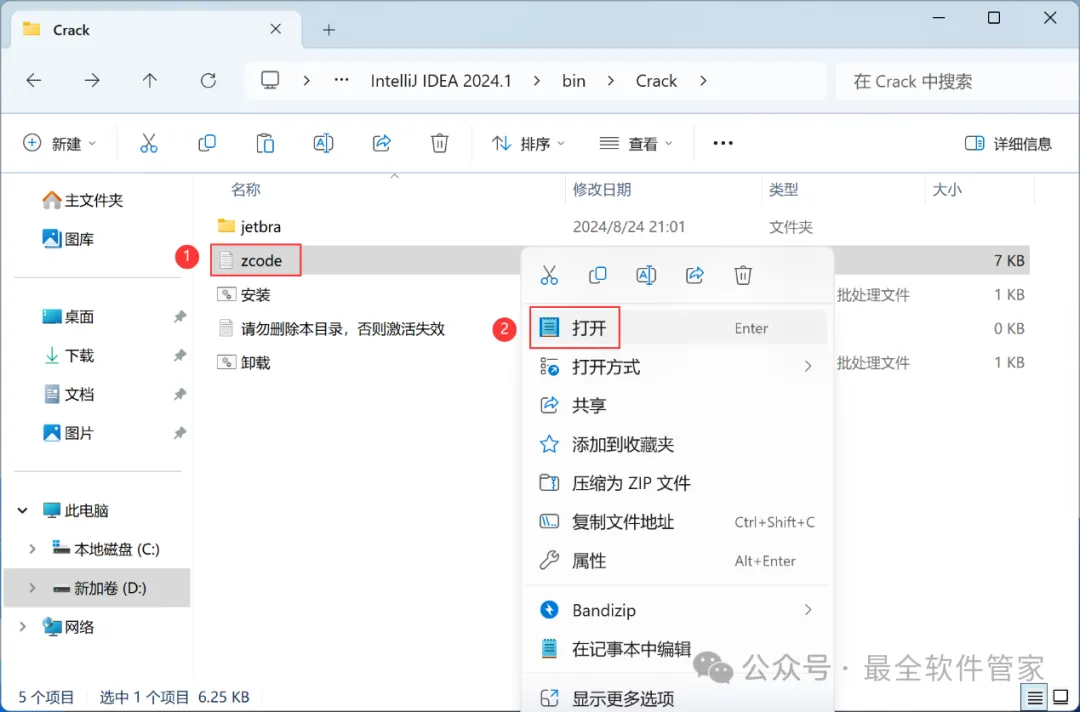Viewport: 1080px width, 712px height.
Task: Expand 本地磁盘 (C:) in the sidebar
Action: pyautogui.click(x=32, y=549)
